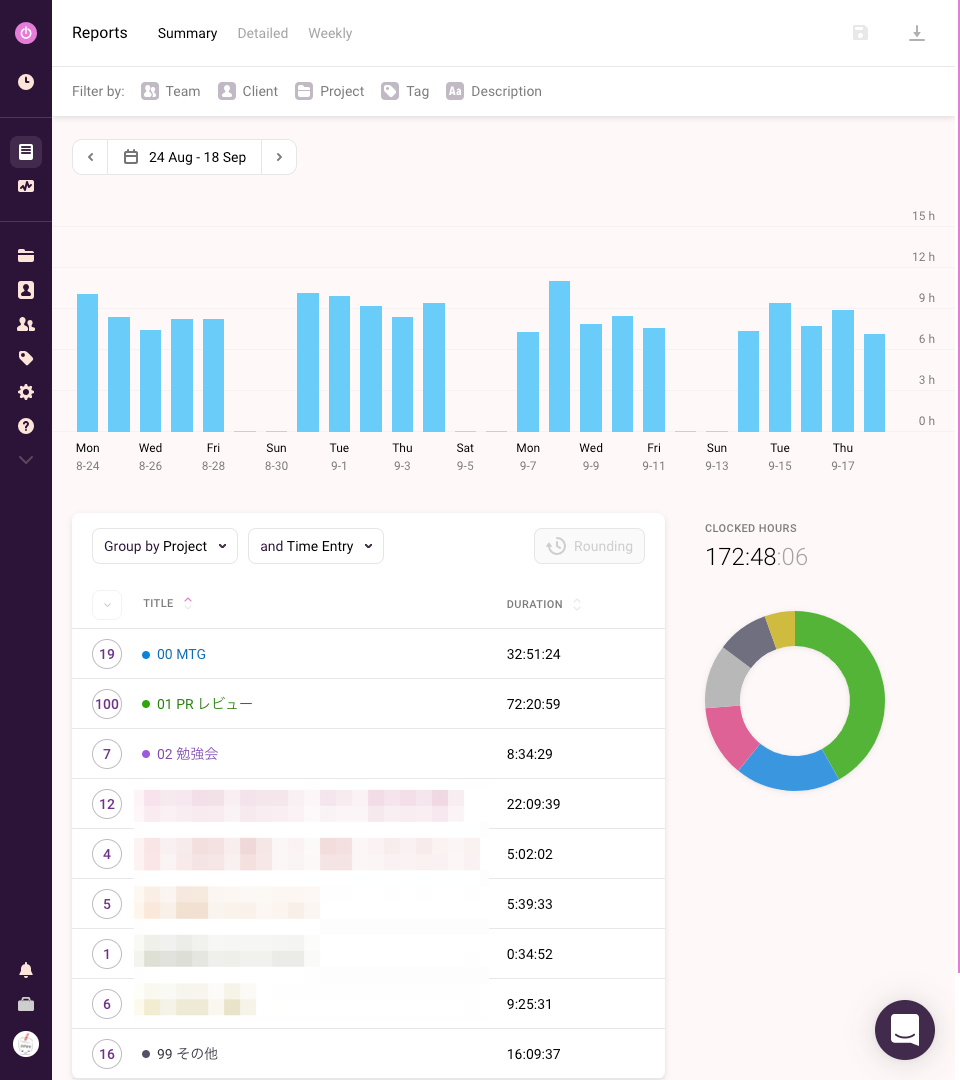Open the chat support bubble
The width and height of the screenshot is (960, 1080).
pyautogui.click(x=905, y=1030)
